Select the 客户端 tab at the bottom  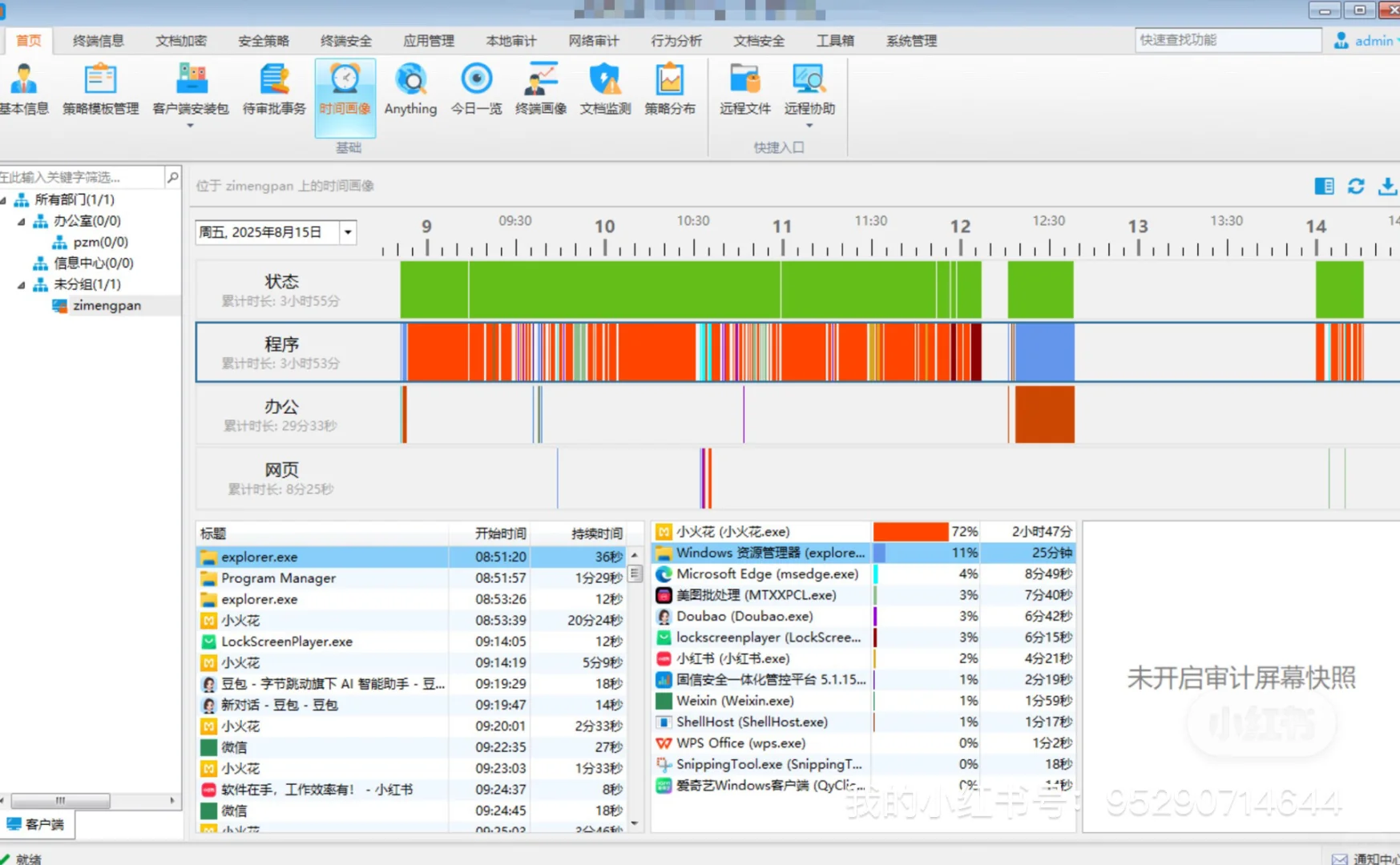36,824
